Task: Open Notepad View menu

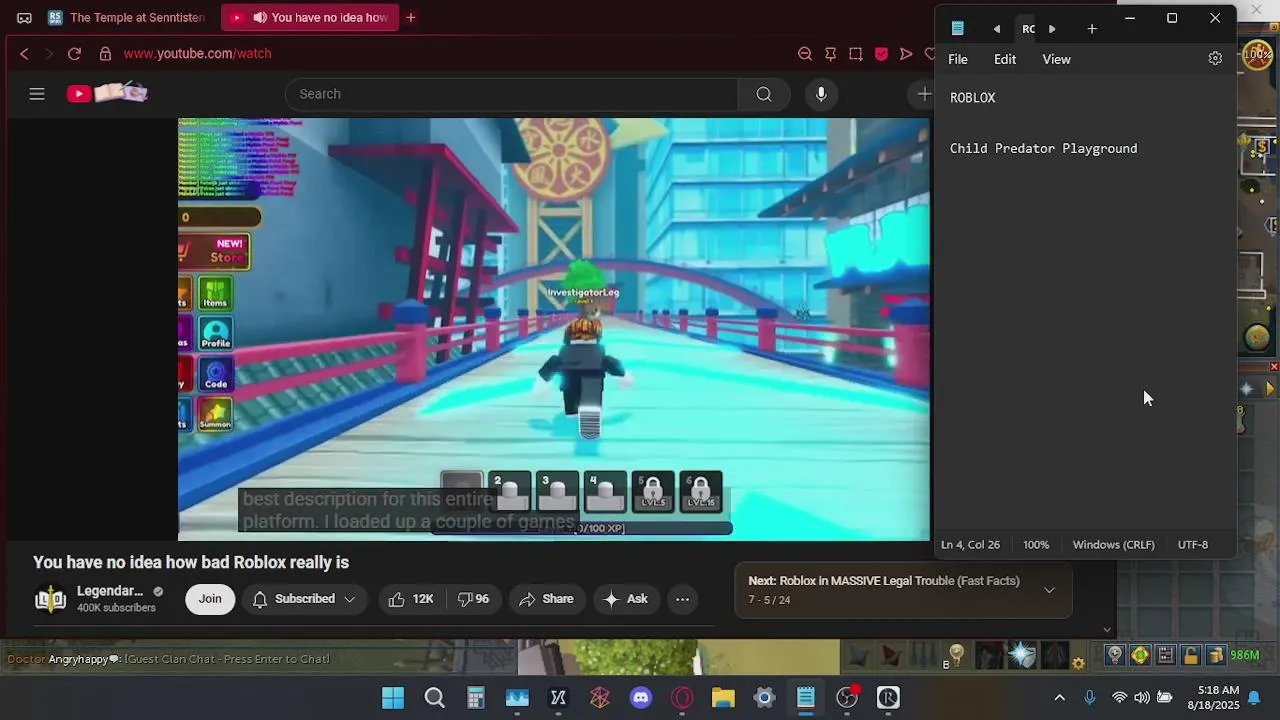Action: 1056,59
